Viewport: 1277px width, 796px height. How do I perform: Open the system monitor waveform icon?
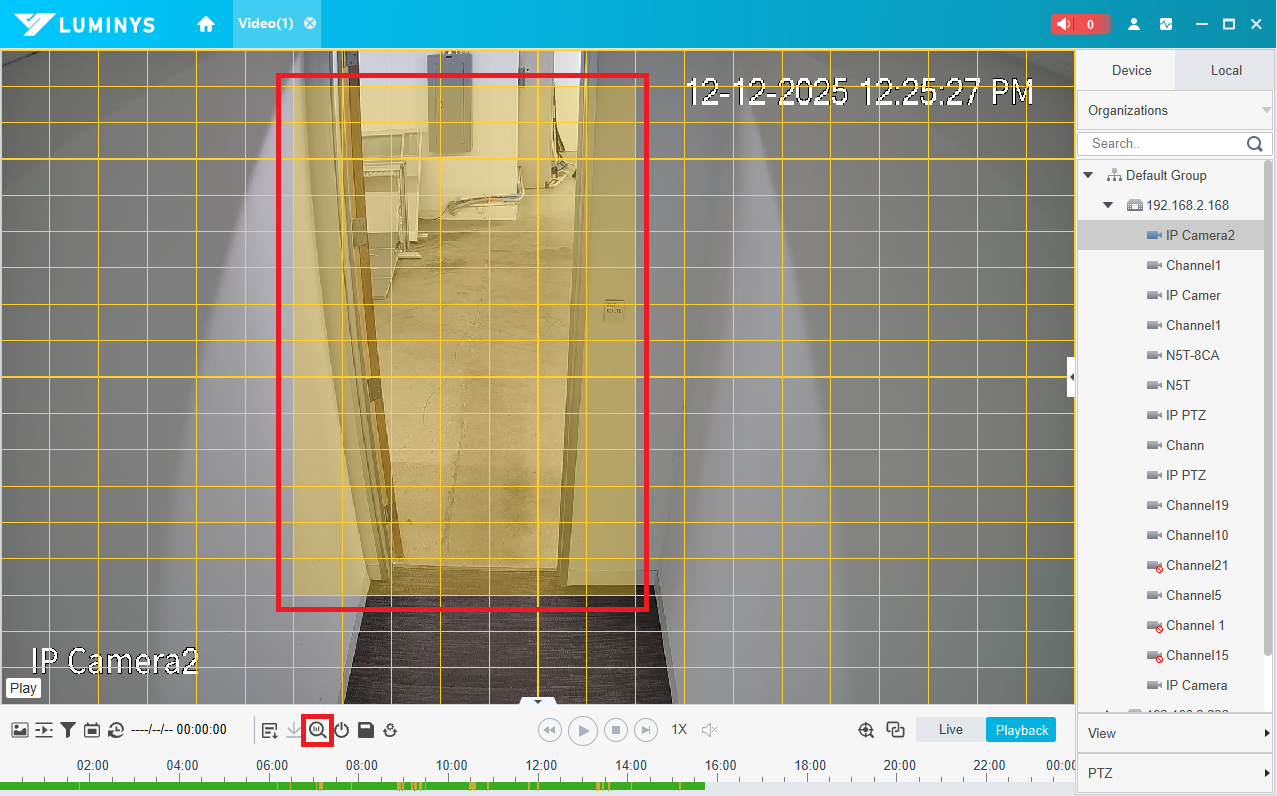tap(1166, 24)
